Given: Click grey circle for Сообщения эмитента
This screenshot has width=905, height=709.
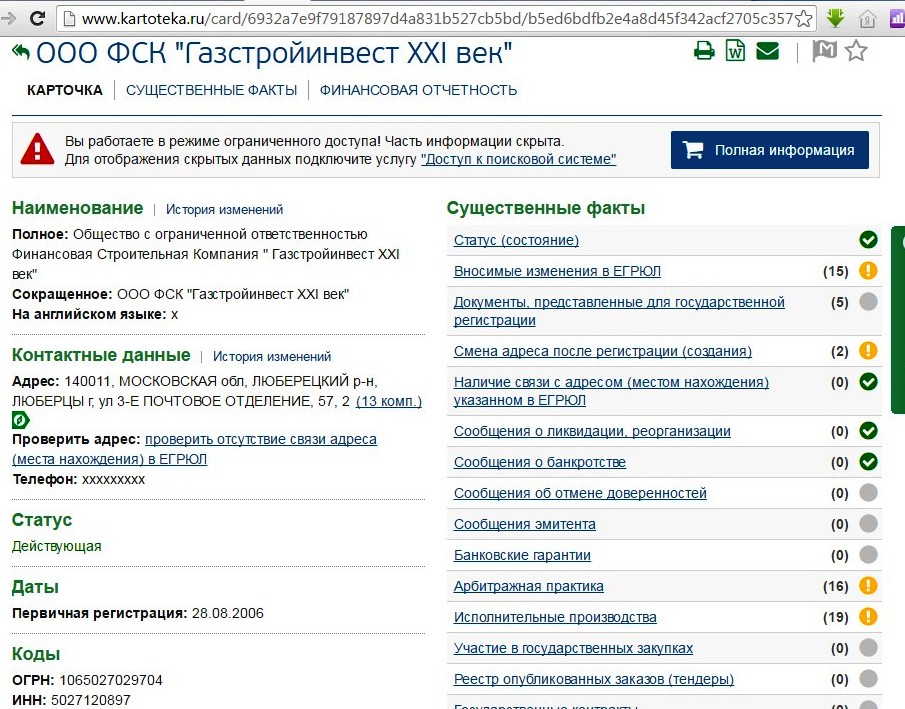Looking at the screenshot, I should [868, 524].
